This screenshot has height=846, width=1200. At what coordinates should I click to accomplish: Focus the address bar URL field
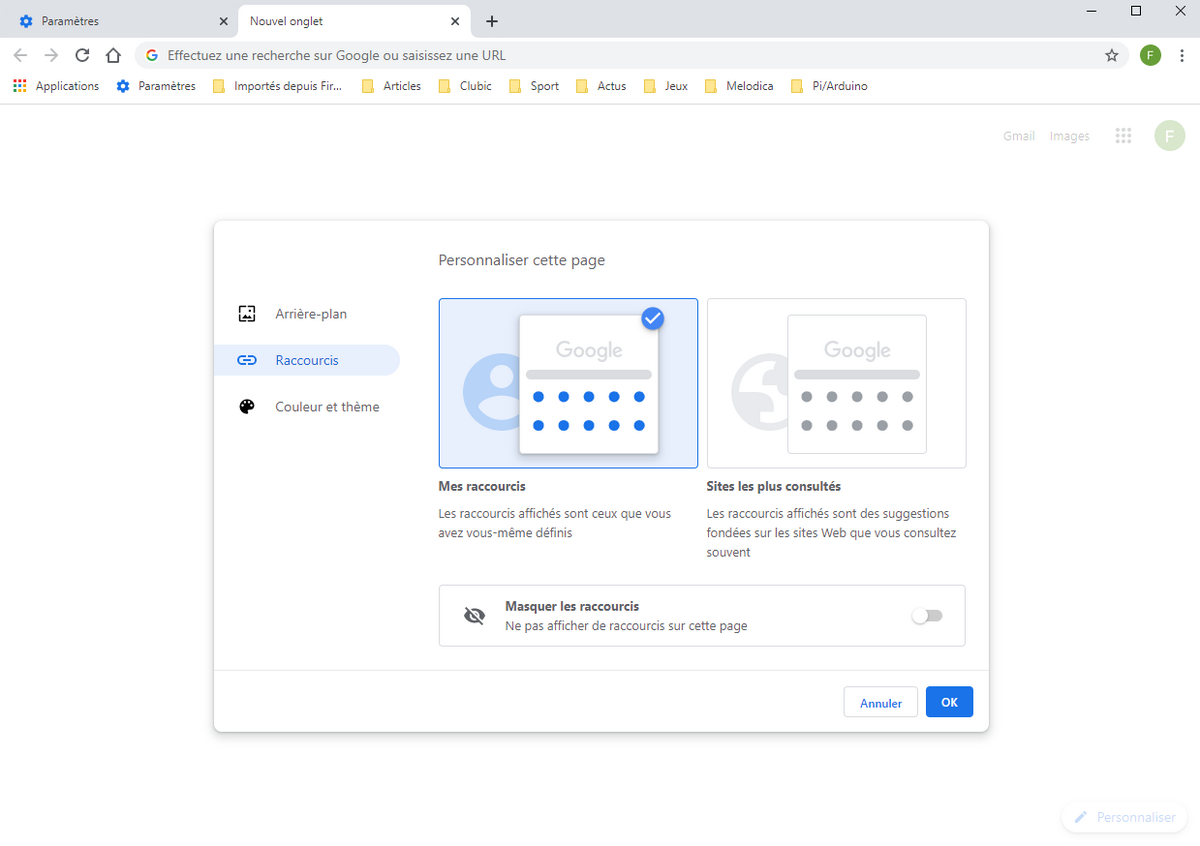point(630,55)
